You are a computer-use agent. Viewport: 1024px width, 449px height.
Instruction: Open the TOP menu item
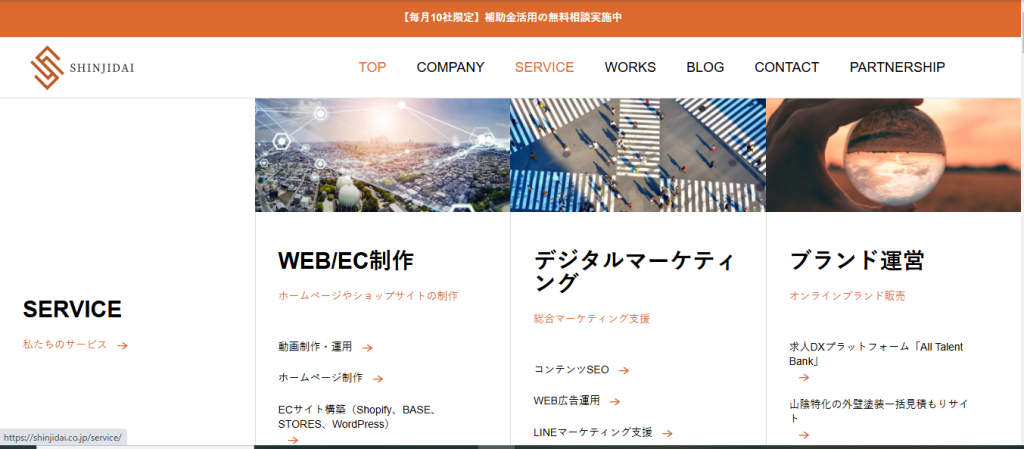click(x=372, y=67)
